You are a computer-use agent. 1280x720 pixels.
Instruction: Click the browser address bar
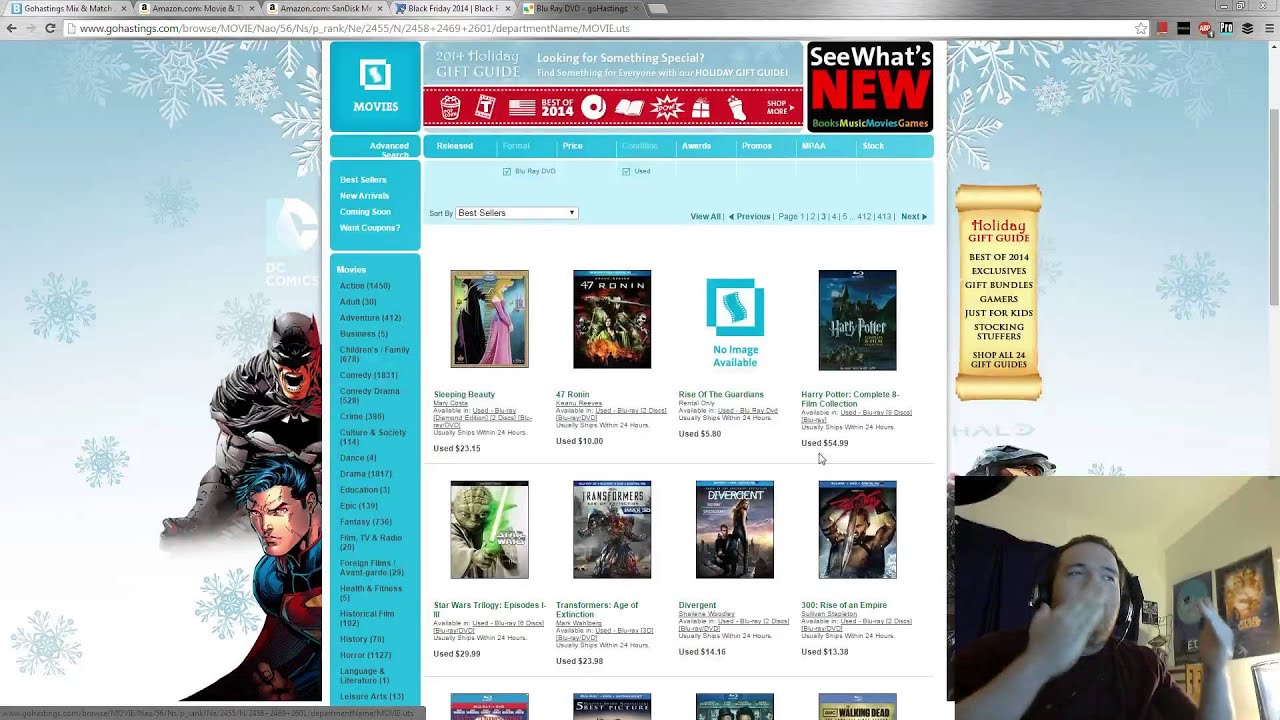coord(600,28)
